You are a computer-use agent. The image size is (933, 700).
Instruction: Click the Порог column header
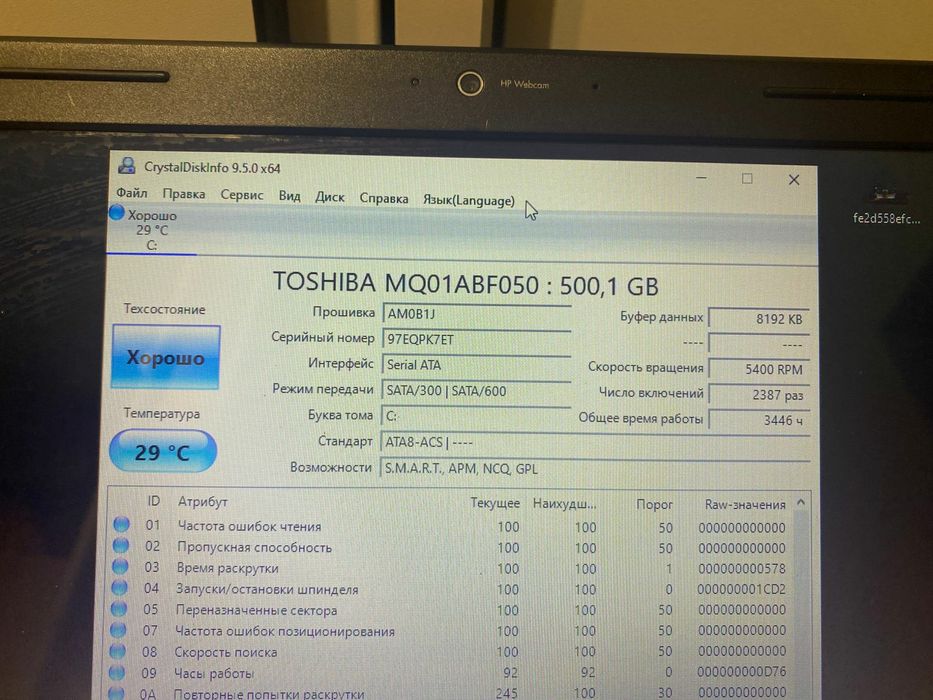click(x=655, y=505)
